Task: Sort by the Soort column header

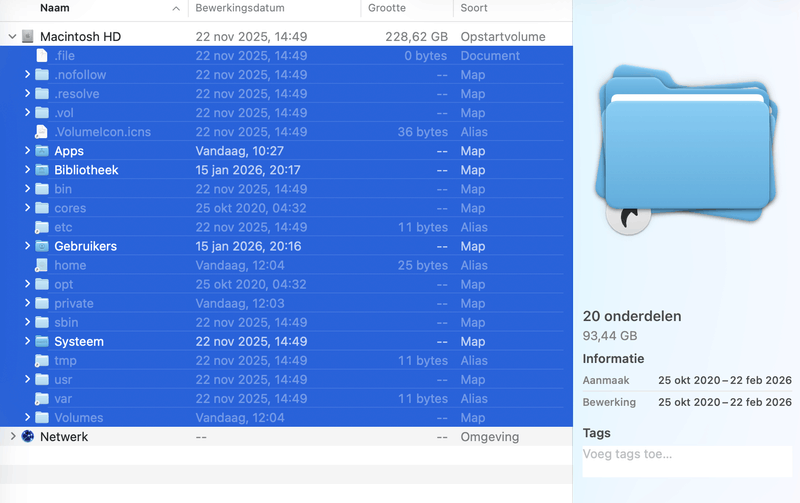Action: pos(474,8)
